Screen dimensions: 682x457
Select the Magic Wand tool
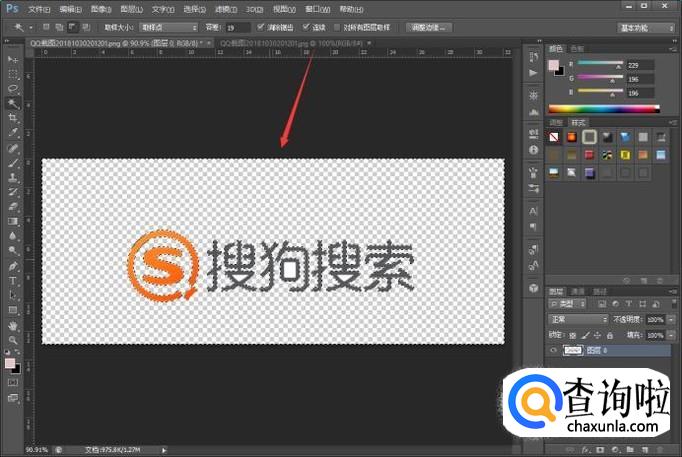13,102
